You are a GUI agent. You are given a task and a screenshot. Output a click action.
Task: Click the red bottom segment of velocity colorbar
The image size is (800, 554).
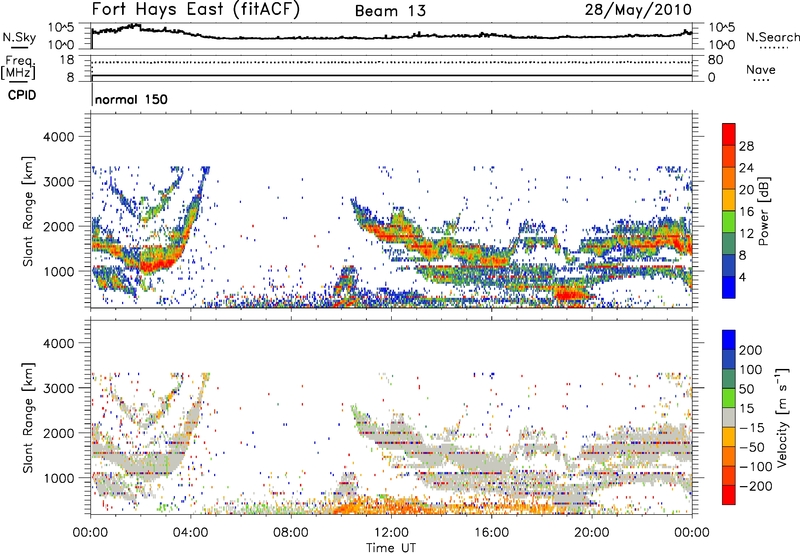tap(729, 495)
